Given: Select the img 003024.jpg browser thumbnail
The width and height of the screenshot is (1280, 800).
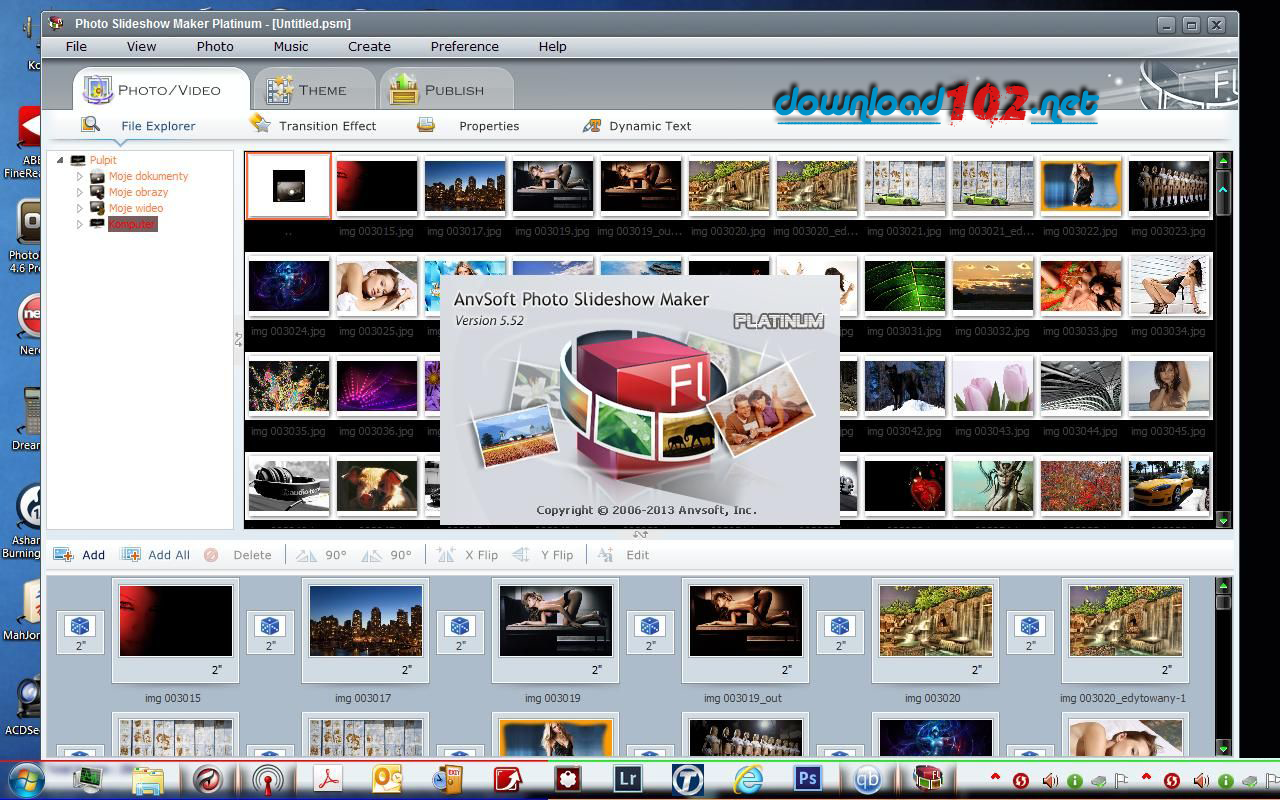Looking at the screenshot, I should [x=289, y=286].
